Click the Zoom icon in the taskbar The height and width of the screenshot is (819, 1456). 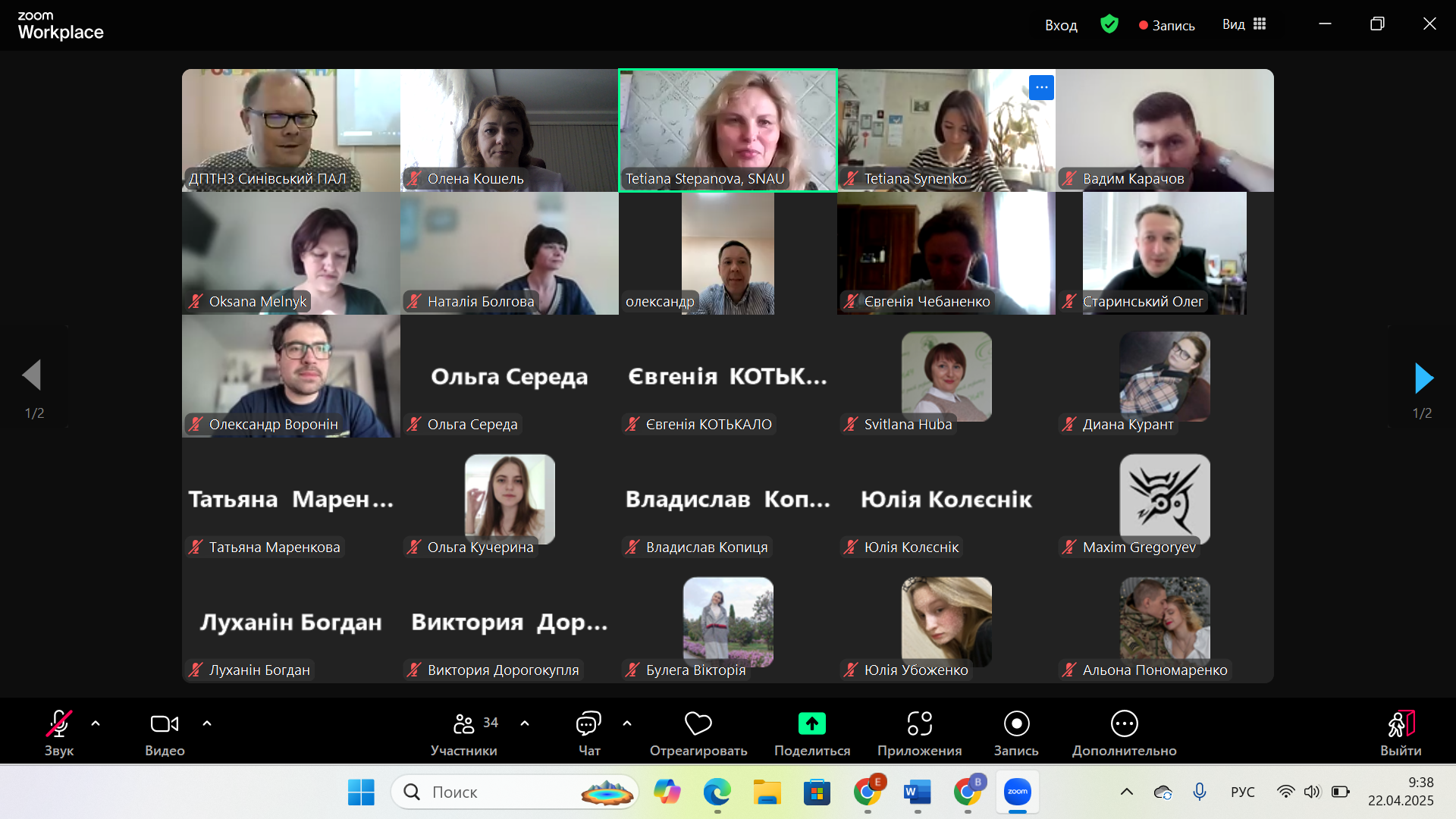tap(1018, 792)
